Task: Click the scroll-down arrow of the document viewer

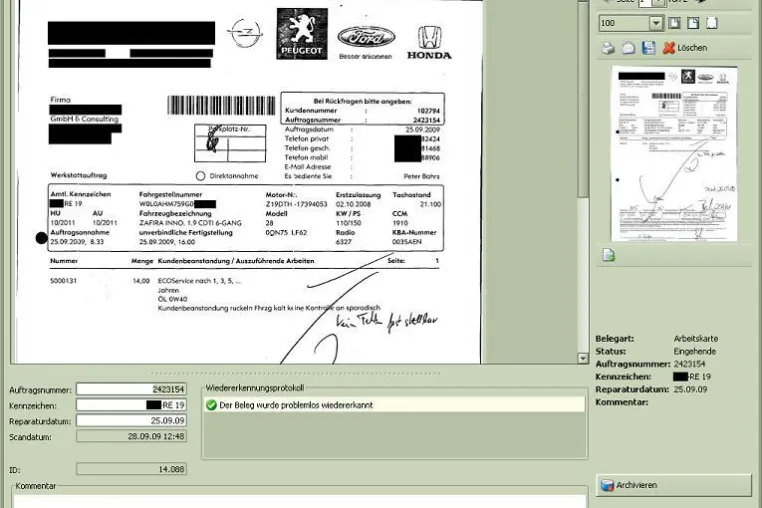Action: coord(583,358)
